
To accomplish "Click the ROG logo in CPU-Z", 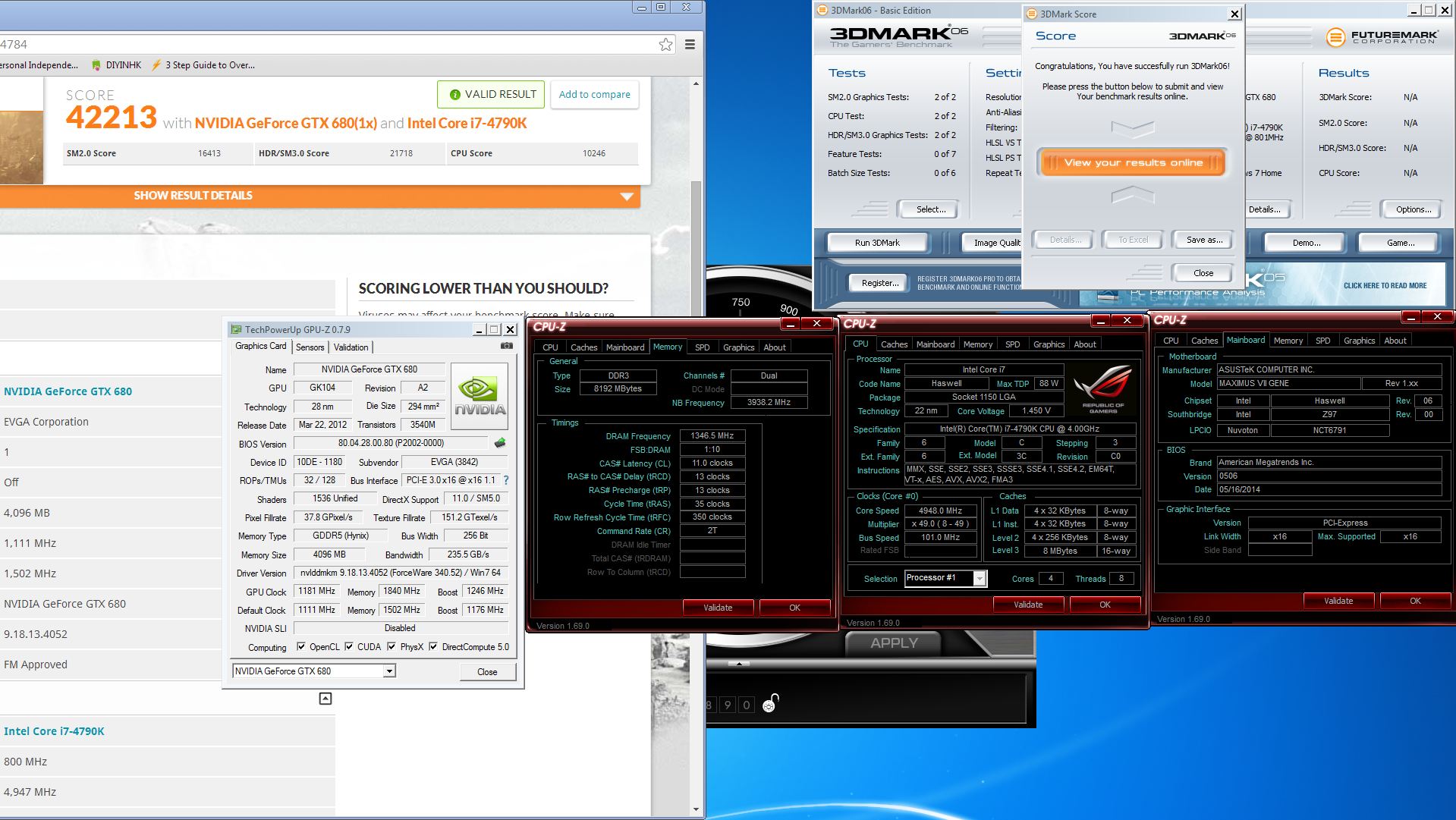I will 1102,387.
